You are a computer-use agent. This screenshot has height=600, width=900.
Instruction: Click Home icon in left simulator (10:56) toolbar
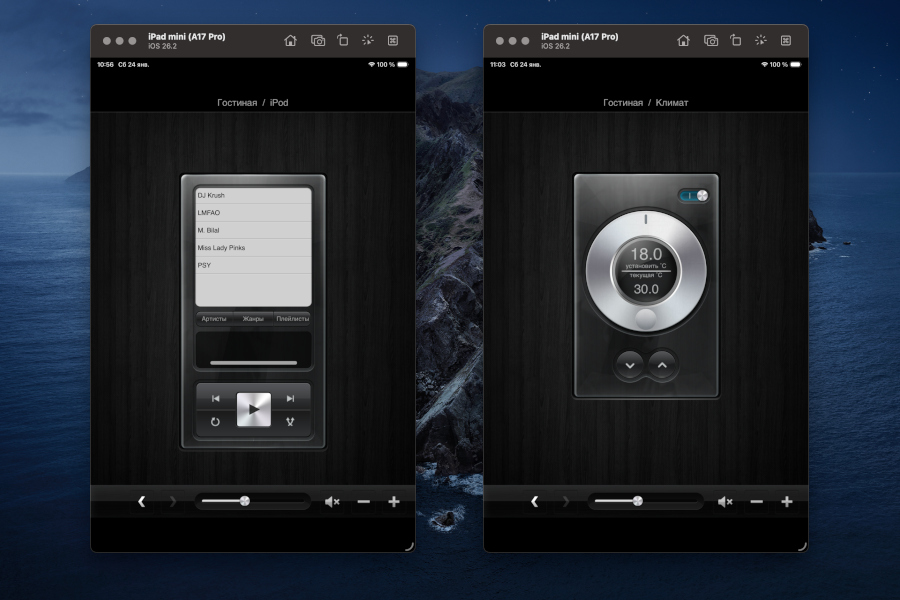[290, 40]
